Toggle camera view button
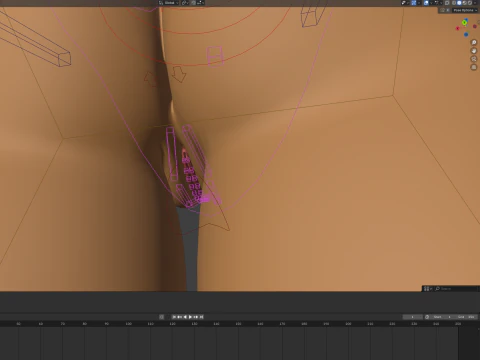 click(x=474, y=59)
